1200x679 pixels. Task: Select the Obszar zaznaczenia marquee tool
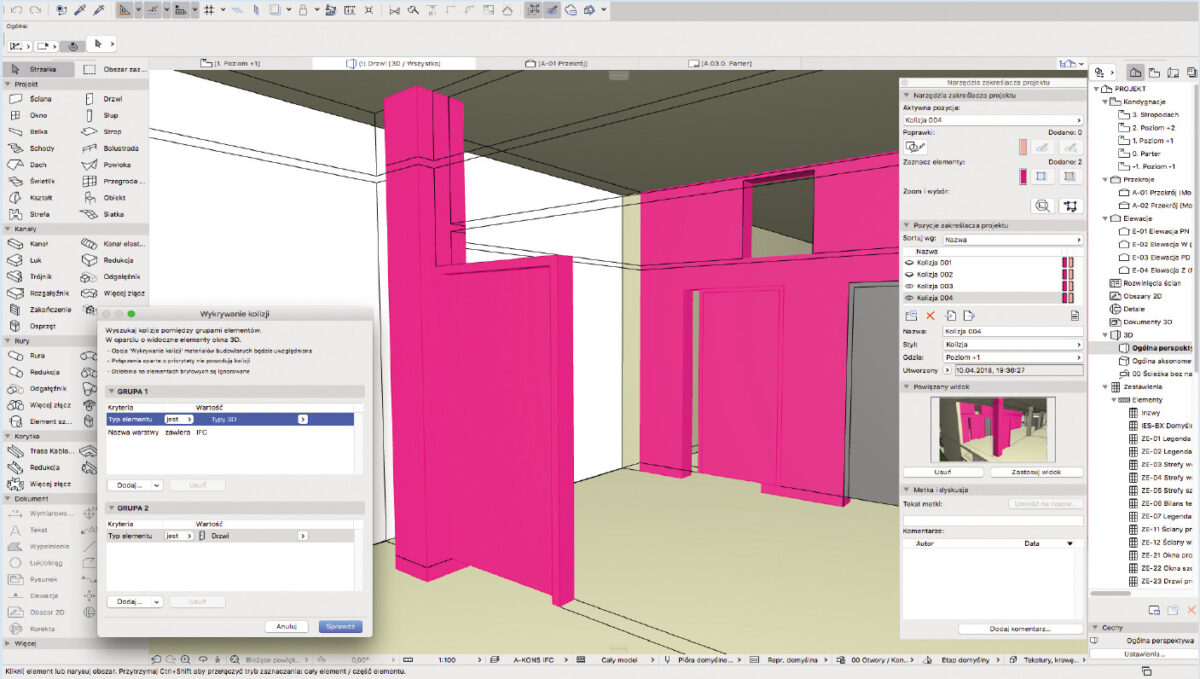(x=113, y=69)
